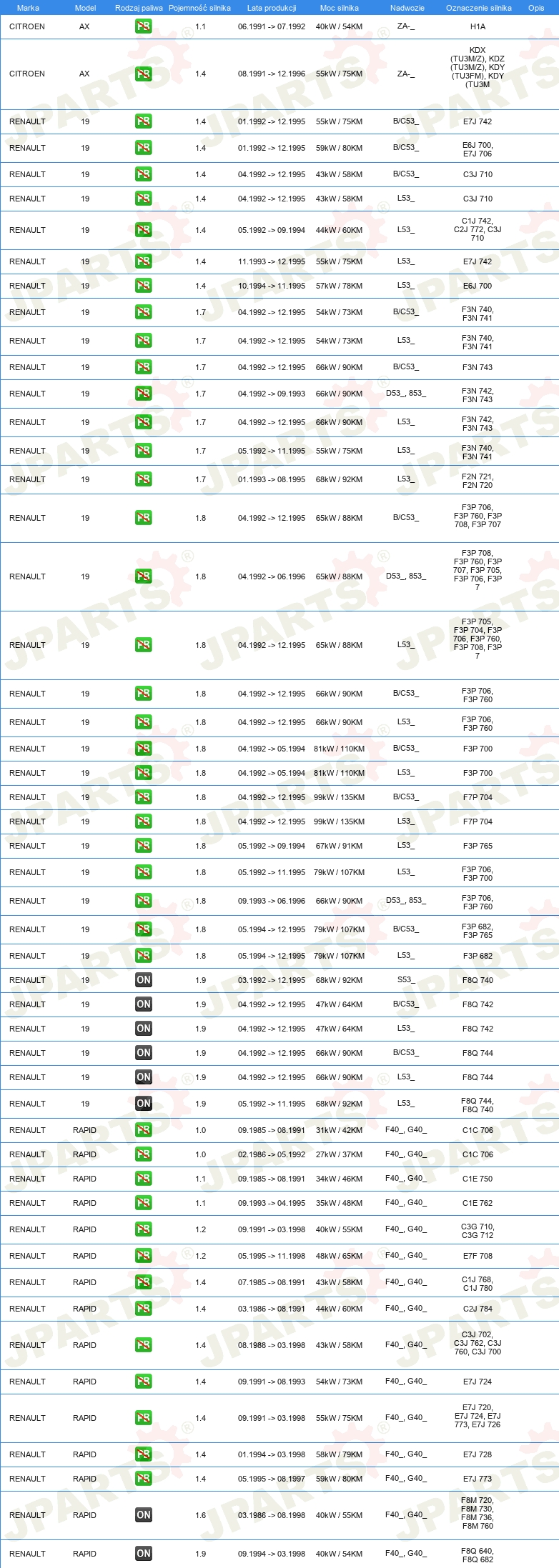Click the diesel ON icon in the Rapid 1.9 row
This screenshot has height=1568, width=559.
[x=143, y=1554]
